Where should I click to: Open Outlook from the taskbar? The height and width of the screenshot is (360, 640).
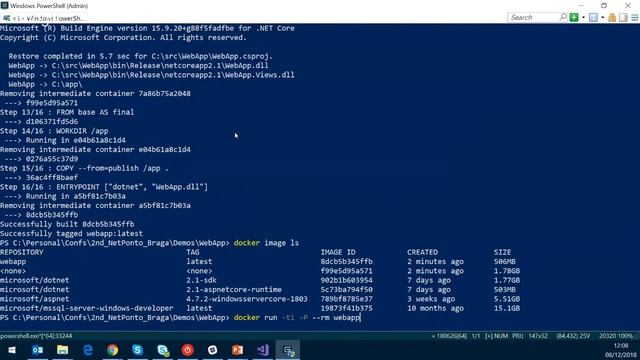click(38, 350)
